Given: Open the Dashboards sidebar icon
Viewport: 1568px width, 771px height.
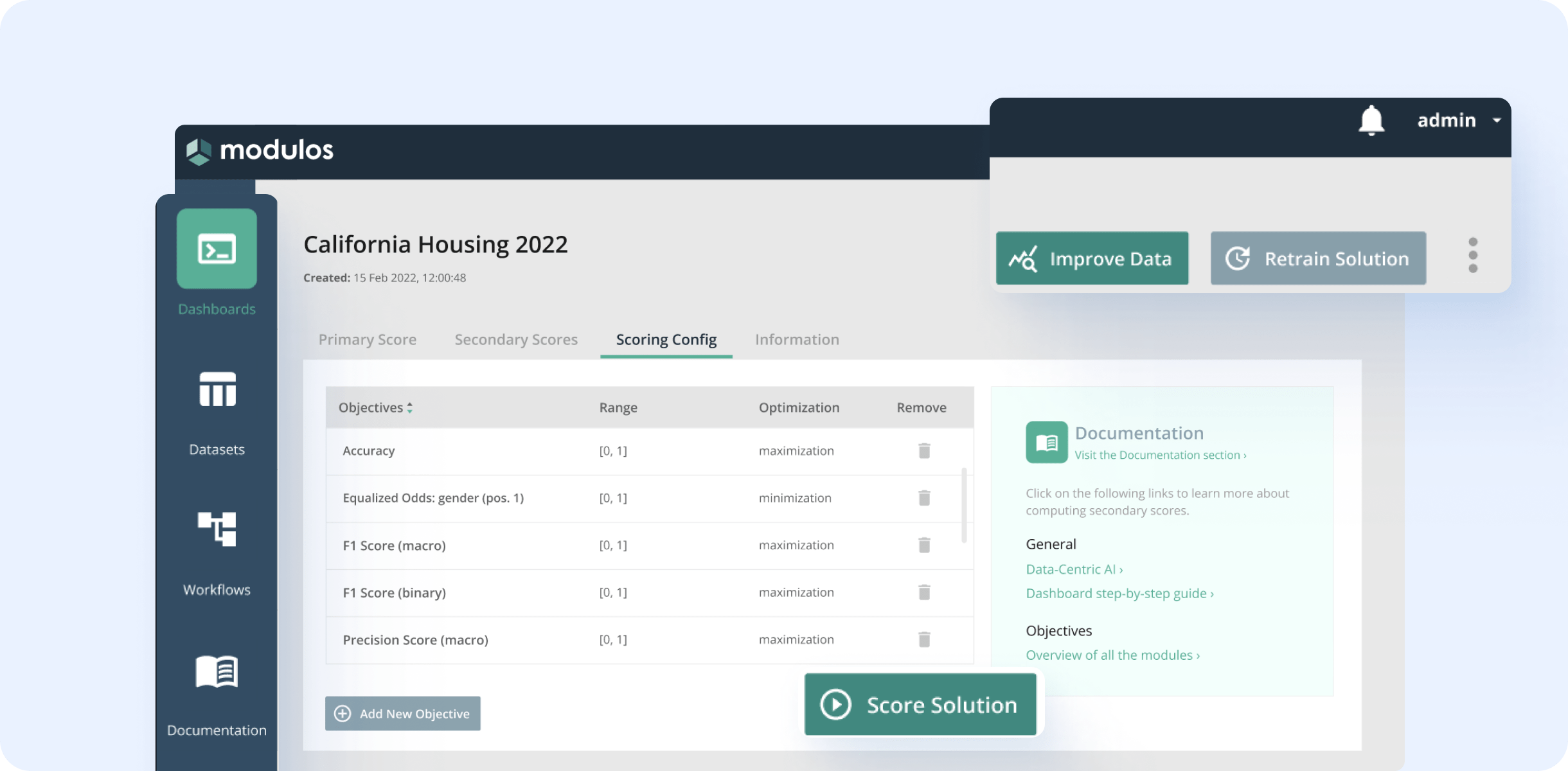Looking at the screenshot, I should [217, 249].
